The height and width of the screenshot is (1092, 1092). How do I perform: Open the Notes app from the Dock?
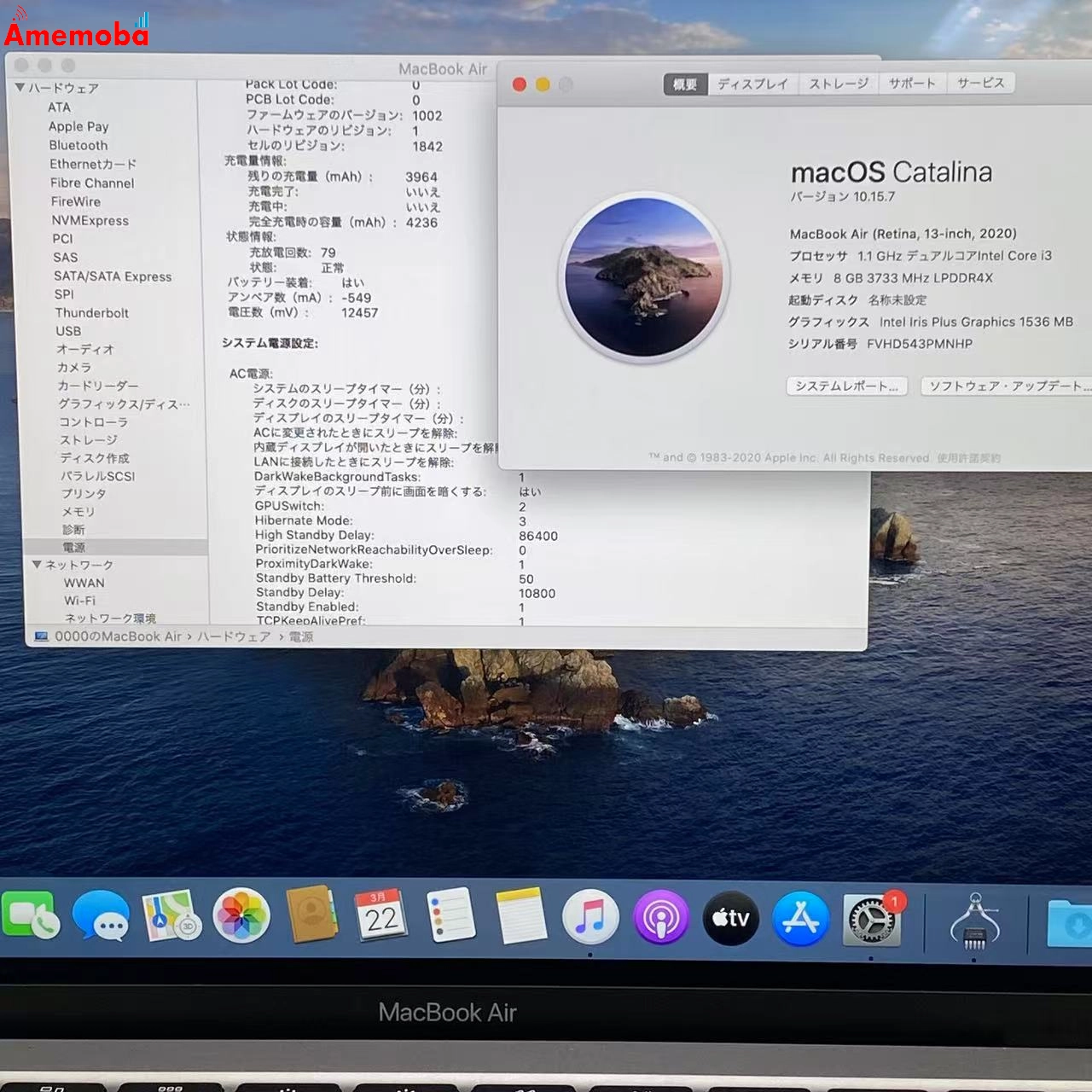(x=521, y=917)
